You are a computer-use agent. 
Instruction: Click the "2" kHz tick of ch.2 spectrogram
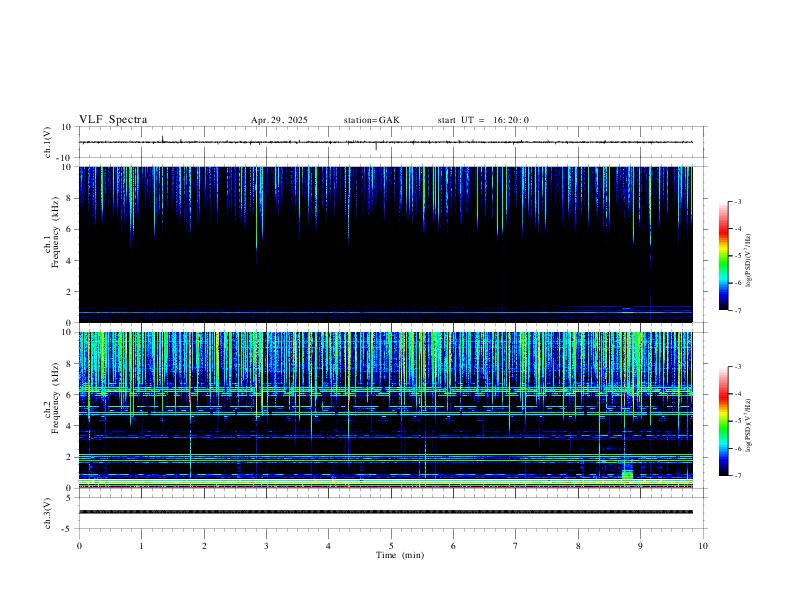click(69, 457)
